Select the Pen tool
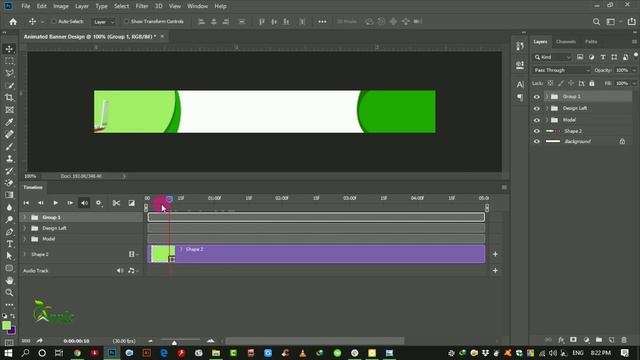The height and width of the screenshot is (360, 640). pyautogui.click(x=9, y=232)
